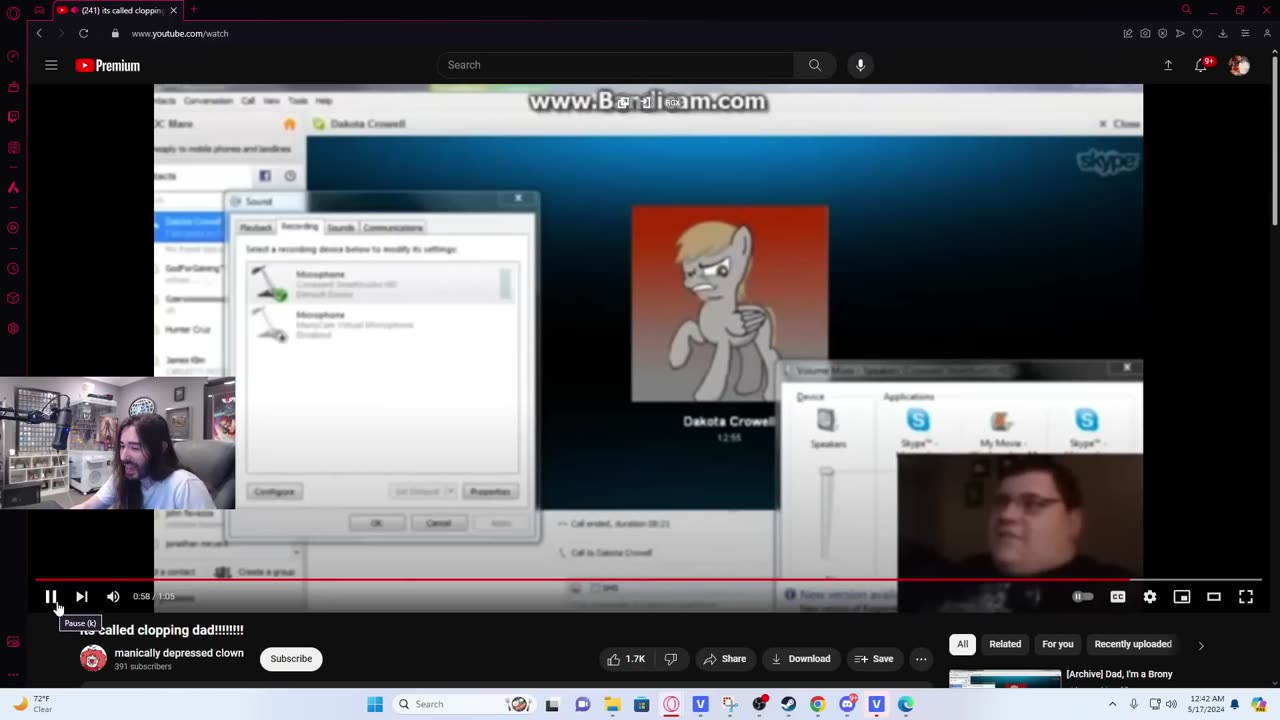Pause the YouTube video
Viewport: 1280px width, 720px height.
pyautogui.click(x=51, y=597)
